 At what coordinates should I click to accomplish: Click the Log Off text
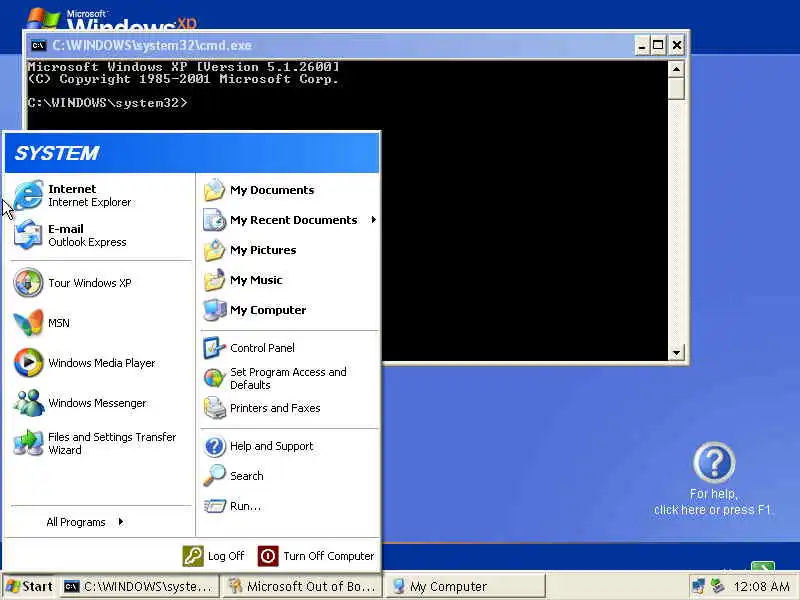pyautogui.click(x=226, y=556)
